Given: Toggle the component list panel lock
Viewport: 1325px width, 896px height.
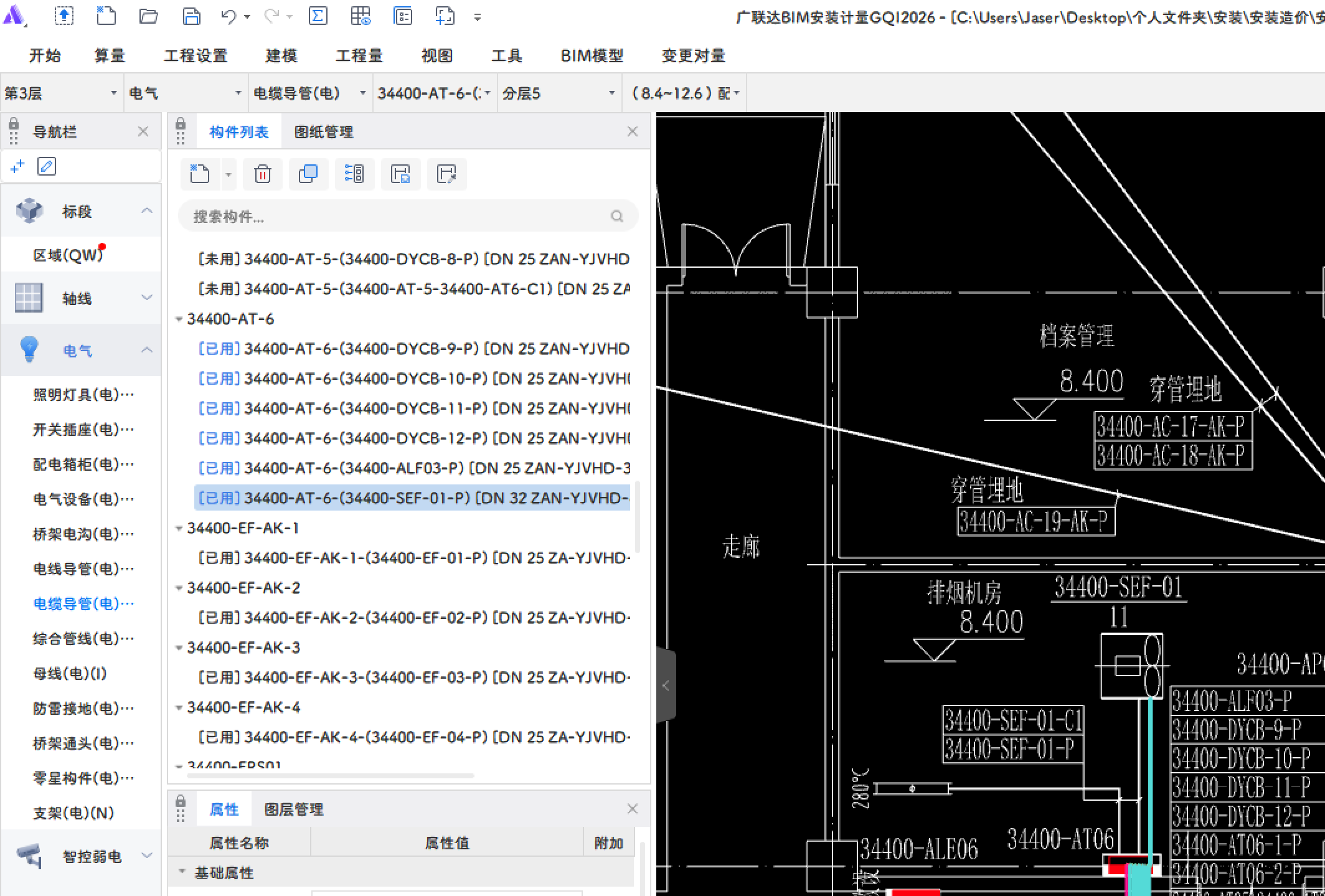Looking at the screenshot, I should tap(181, 123).
